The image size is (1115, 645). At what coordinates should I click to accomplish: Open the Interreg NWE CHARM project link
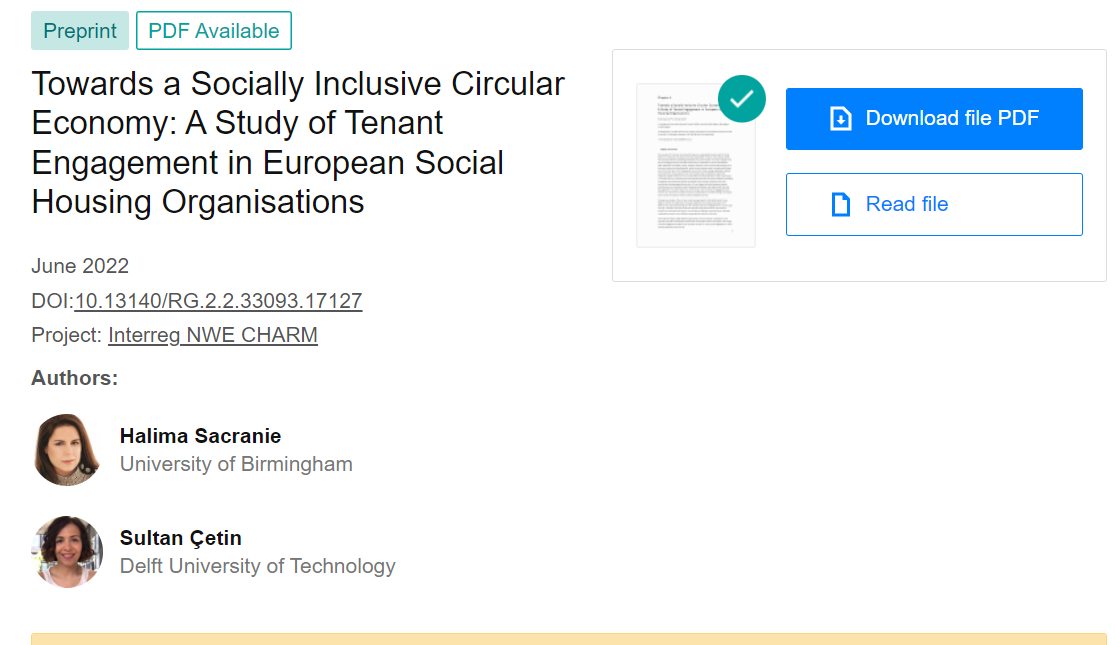coord(213,335)
